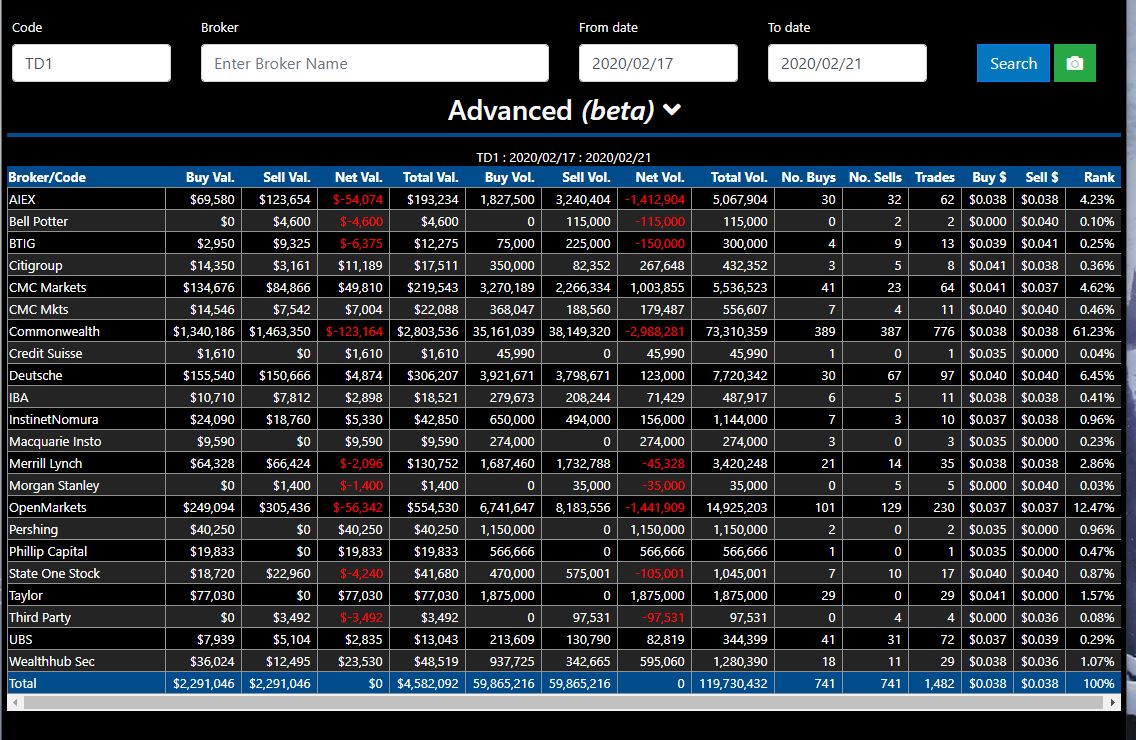Select the OpenMarkets broker name
1136x740 pixels.
pos(48,508)
